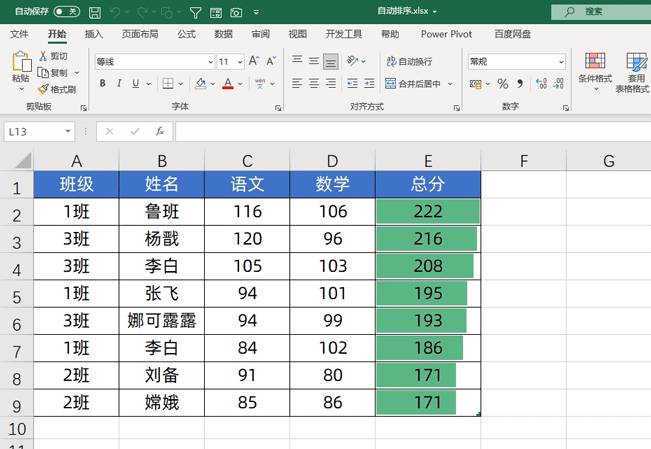
Task: Click the Increase Indent icon
Action: 369,83
